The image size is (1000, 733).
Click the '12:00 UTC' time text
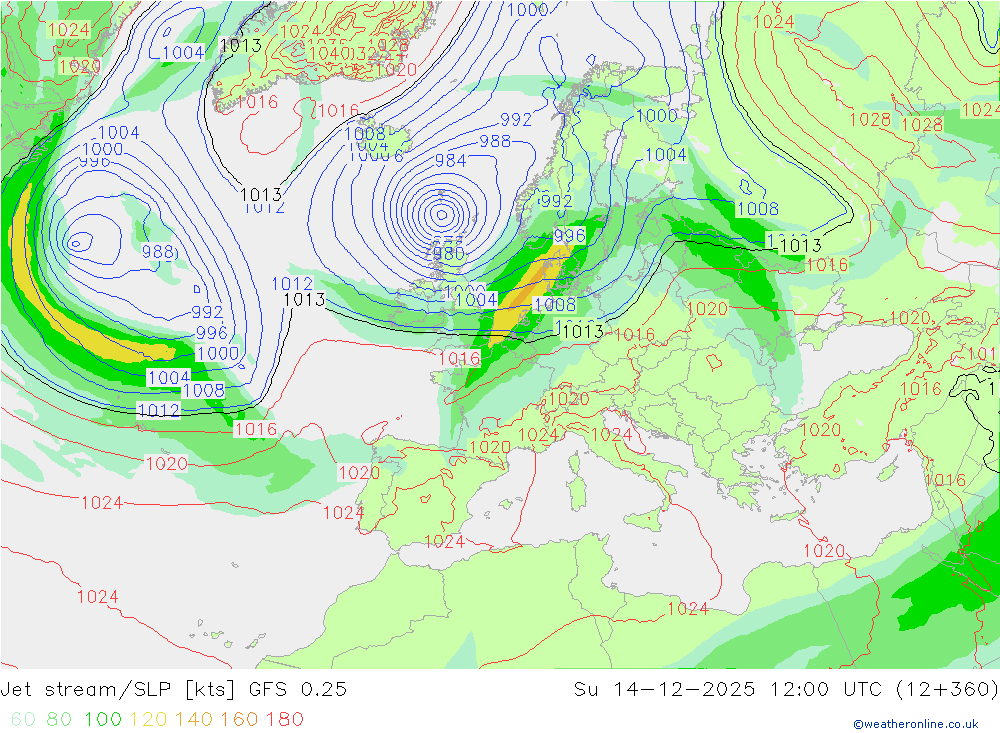pyautogui.click(x=826, y=690)
